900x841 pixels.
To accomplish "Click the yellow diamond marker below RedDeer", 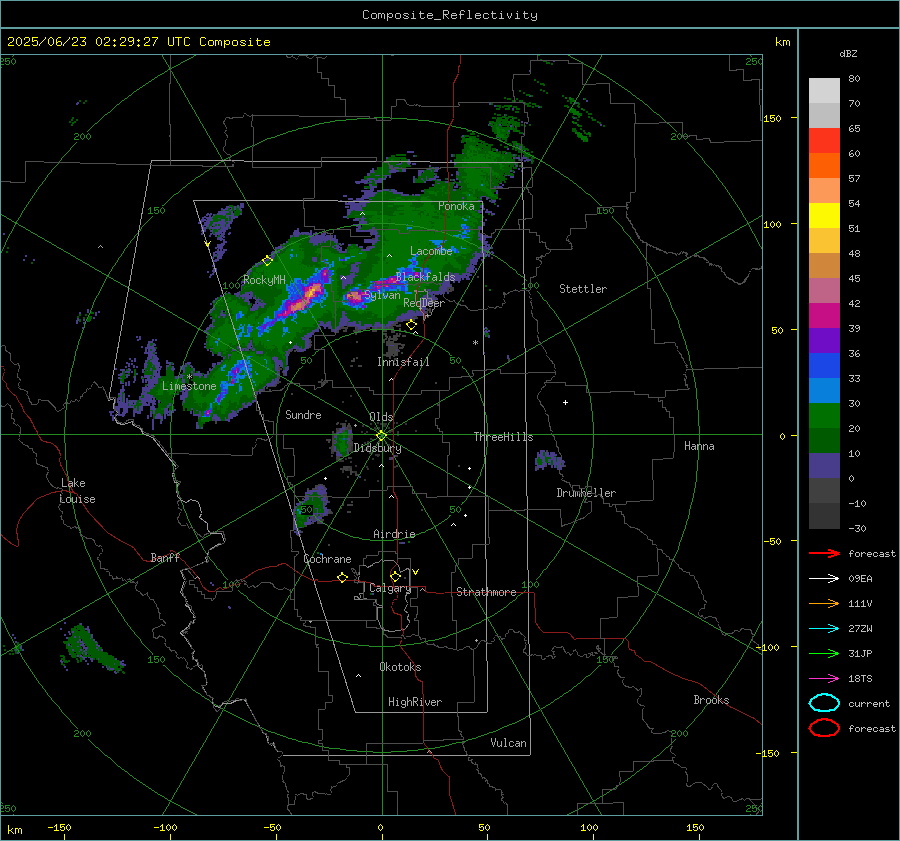I will point(411,325).
